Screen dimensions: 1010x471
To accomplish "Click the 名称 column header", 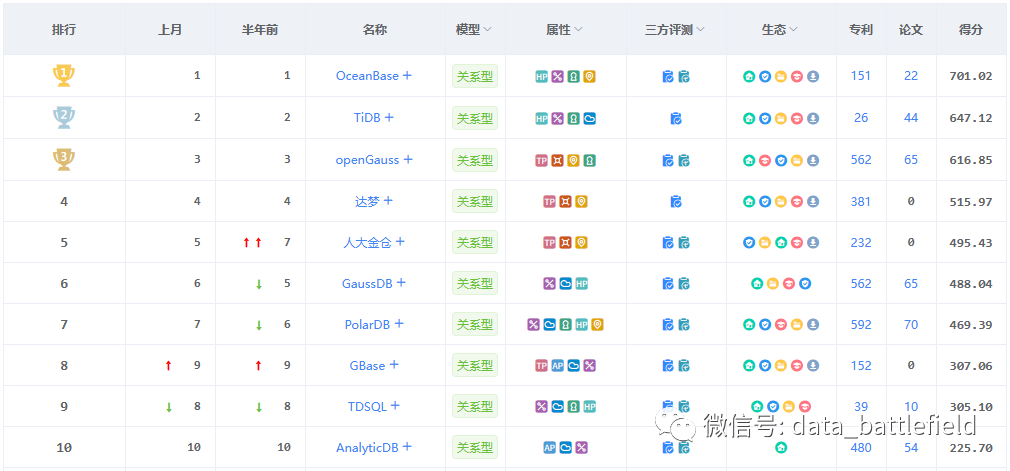I will coord(375,30).
